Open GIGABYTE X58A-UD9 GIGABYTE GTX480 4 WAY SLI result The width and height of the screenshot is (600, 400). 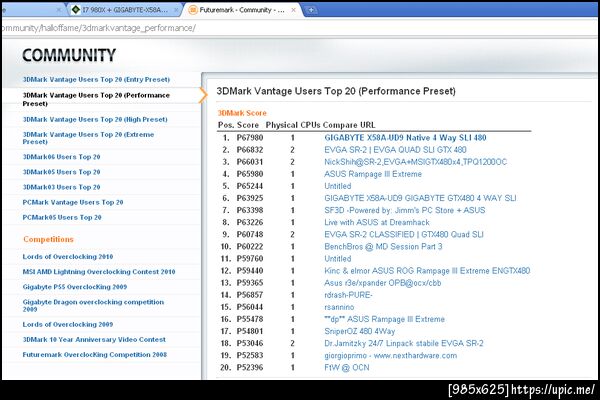point(420,198)
